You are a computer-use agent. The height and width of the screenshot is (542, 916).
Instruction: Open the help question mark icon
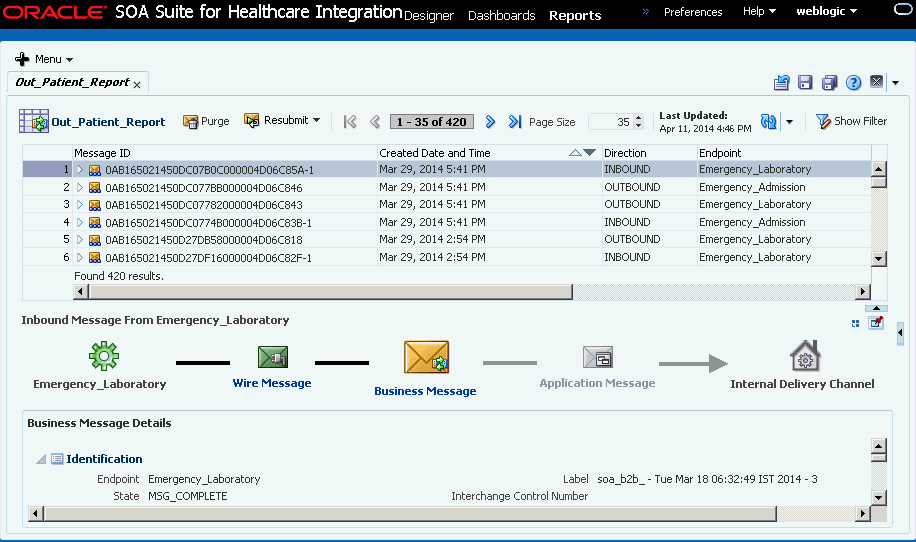coord(853,82)
